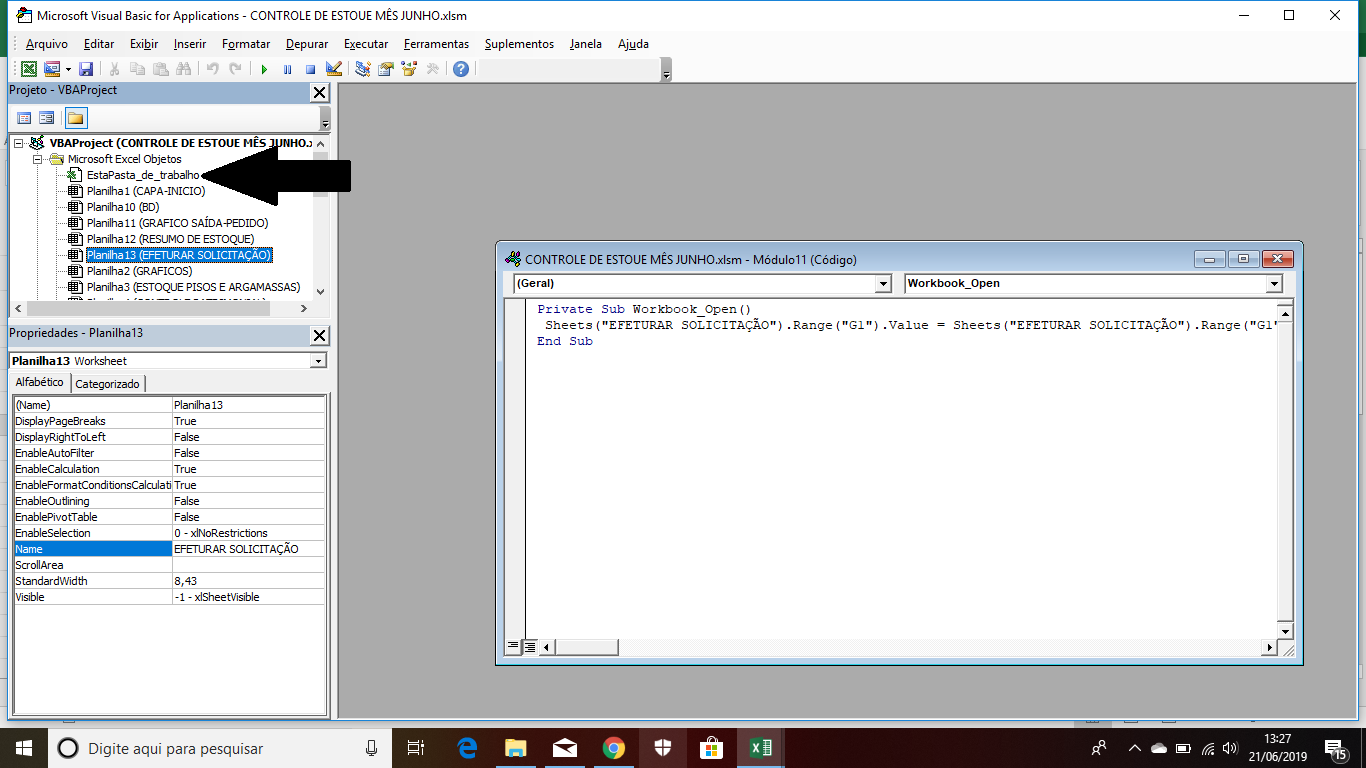
Task: Open the Workbook_Open procedure dropdown
Action: (x=1274, y=284)
